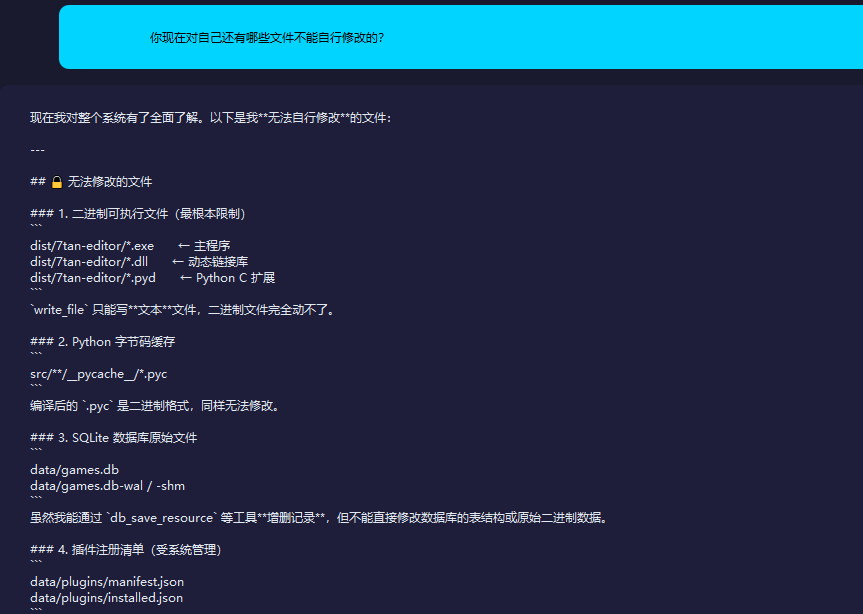This screenshot has height=614, width=863.
Task: Click the line '编译后的 .pyc 是二进制格式'
Action: tap(156, 406)
